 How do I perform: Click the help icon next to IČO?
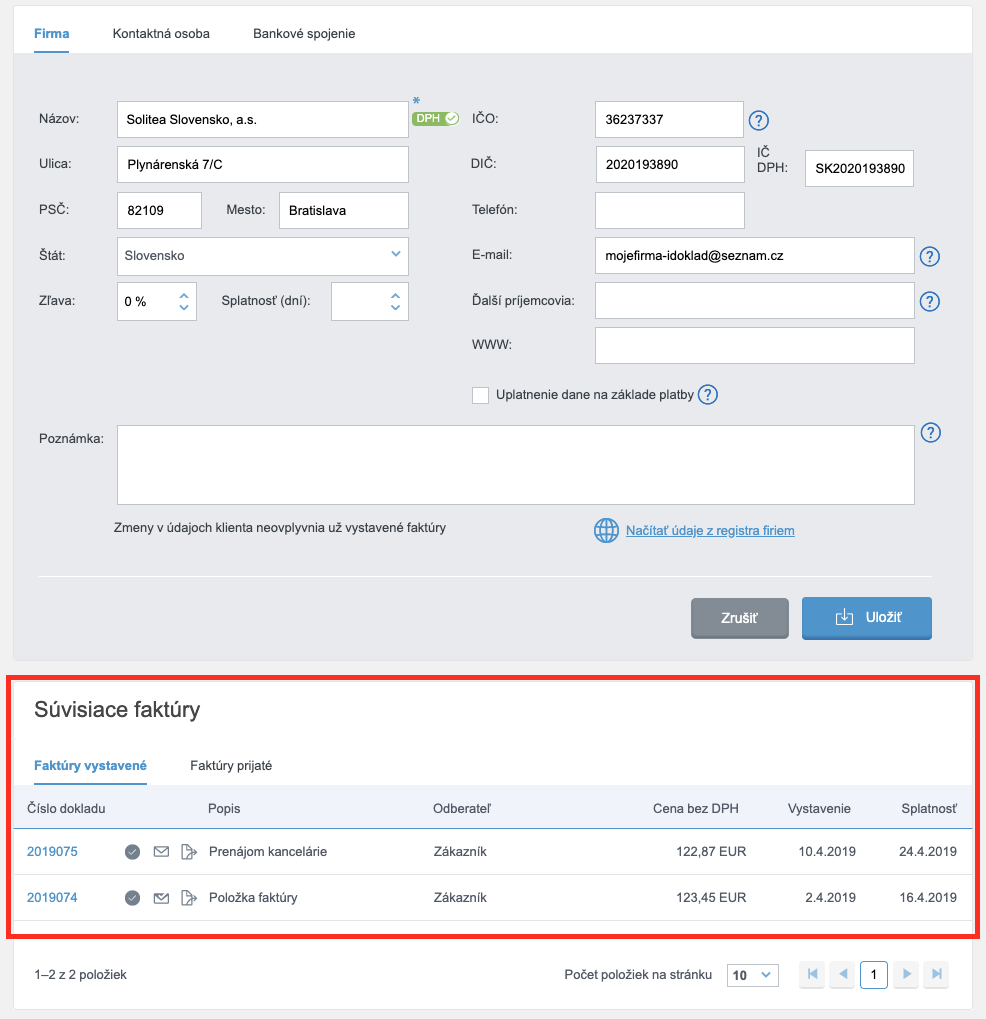759,121
